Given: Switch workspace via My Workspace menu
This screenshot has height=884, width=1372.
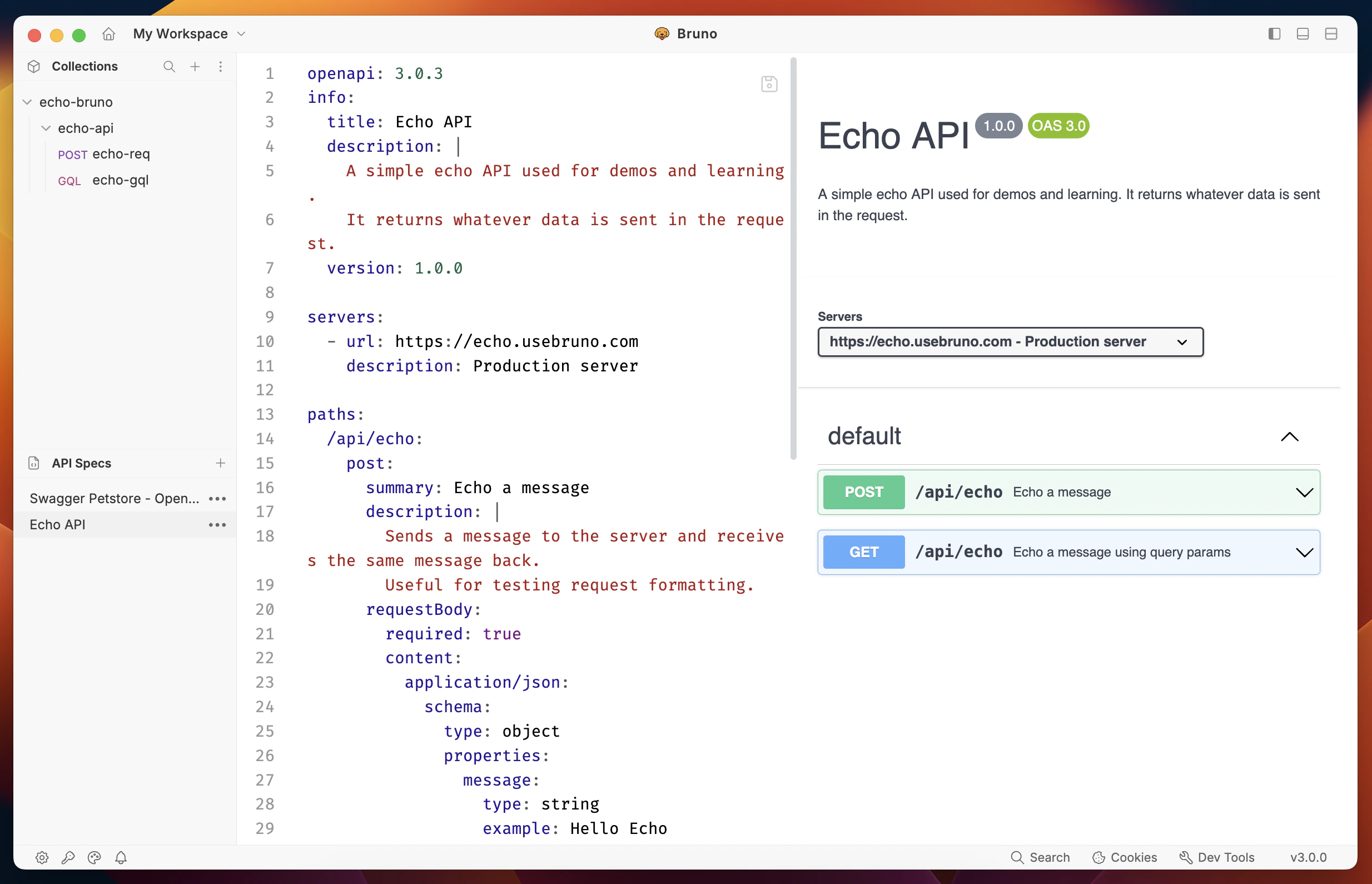Looking at the screenshot, I should [x=189, y=33].
